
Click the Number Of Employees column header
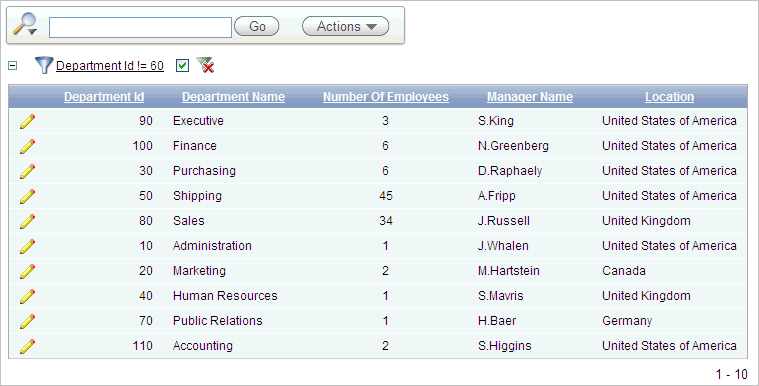pos(386,97)
